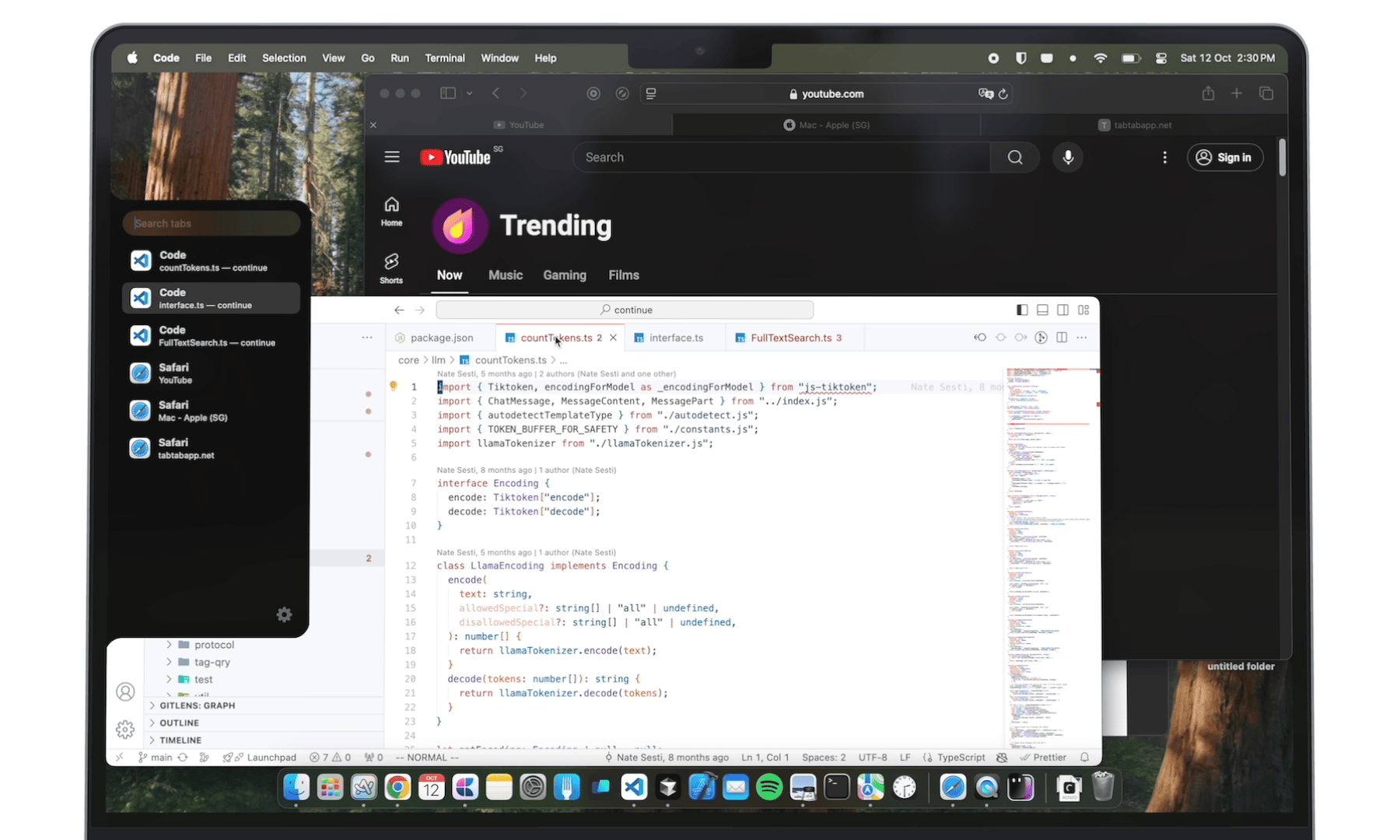Open tab switcher settings gear
Viewport: 1400px width, 840px height.
[285, 614]
